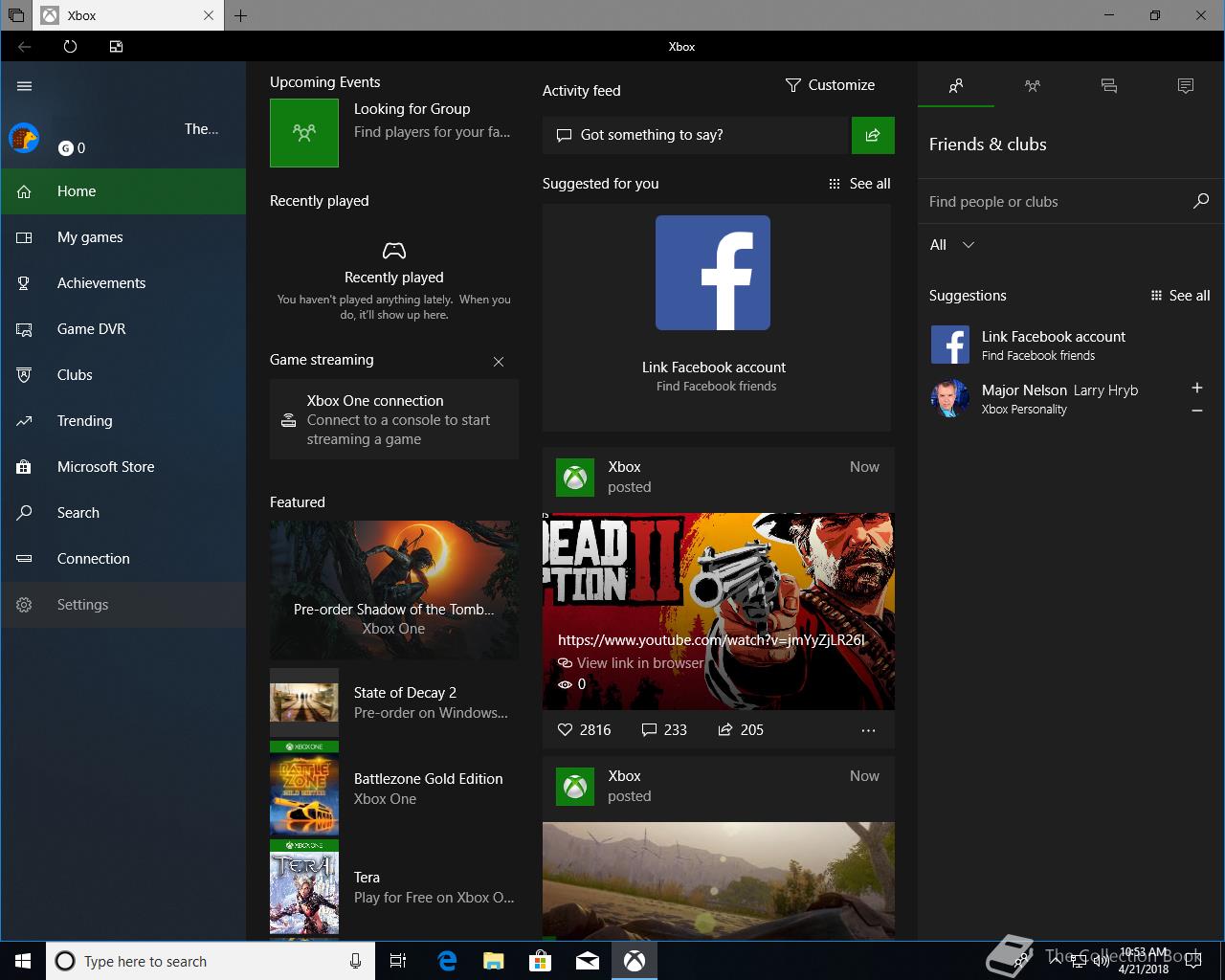
Task: Click the 'Got something to say?' field
Action: pyautogui.click(x=697, y=135)
